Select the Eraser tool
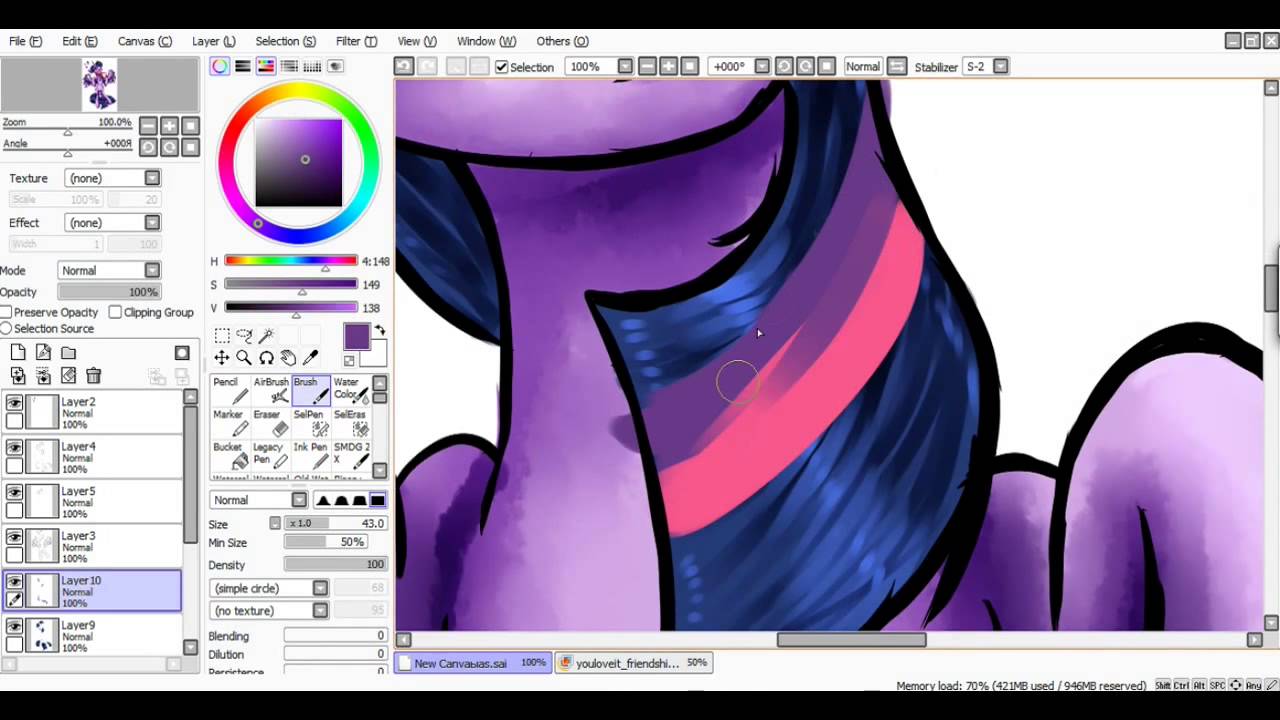This screenshot has width=1280, height=720. [270, 423]
